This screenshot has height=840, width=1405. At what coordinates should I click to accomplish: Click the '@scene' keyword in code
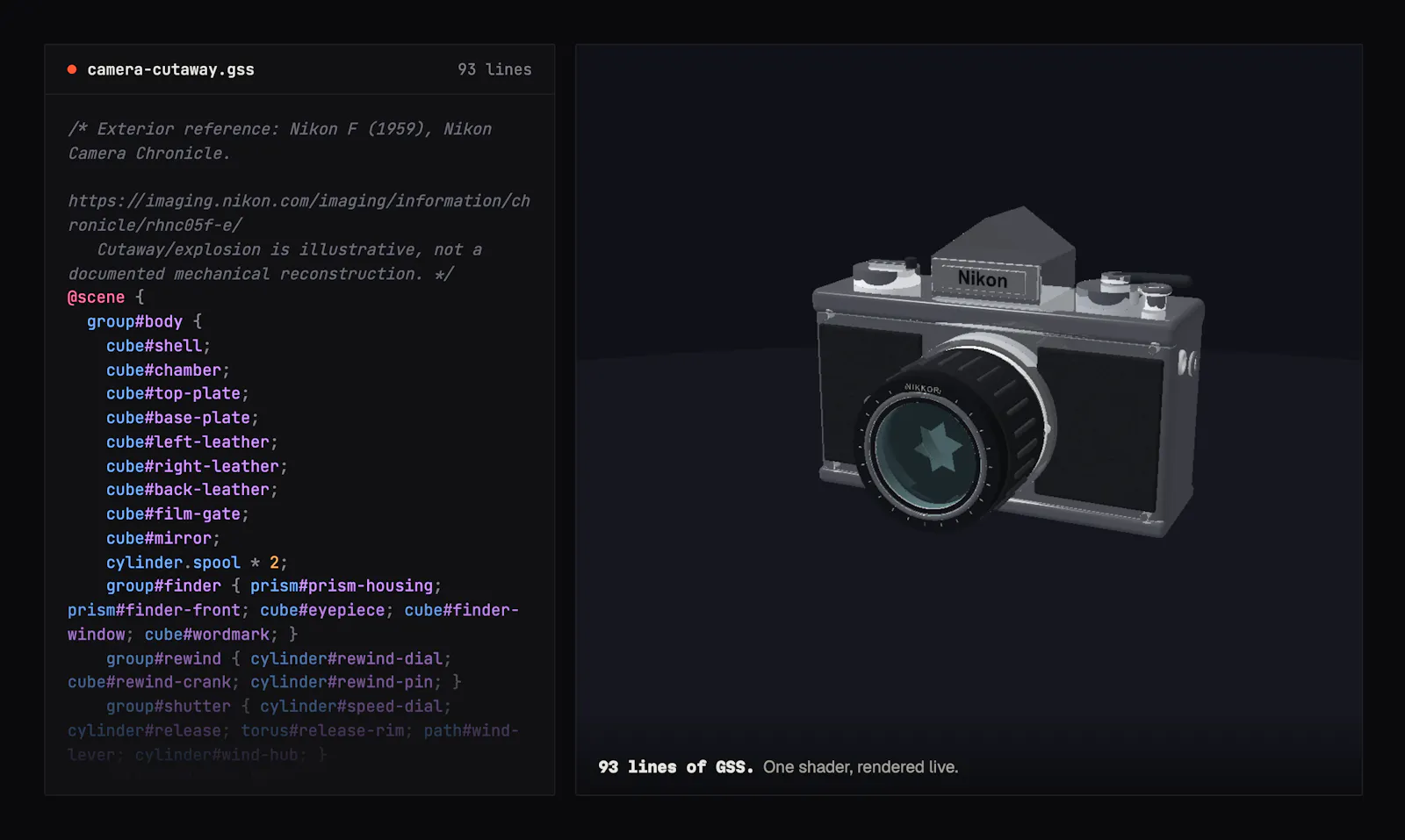coord(97,298)
